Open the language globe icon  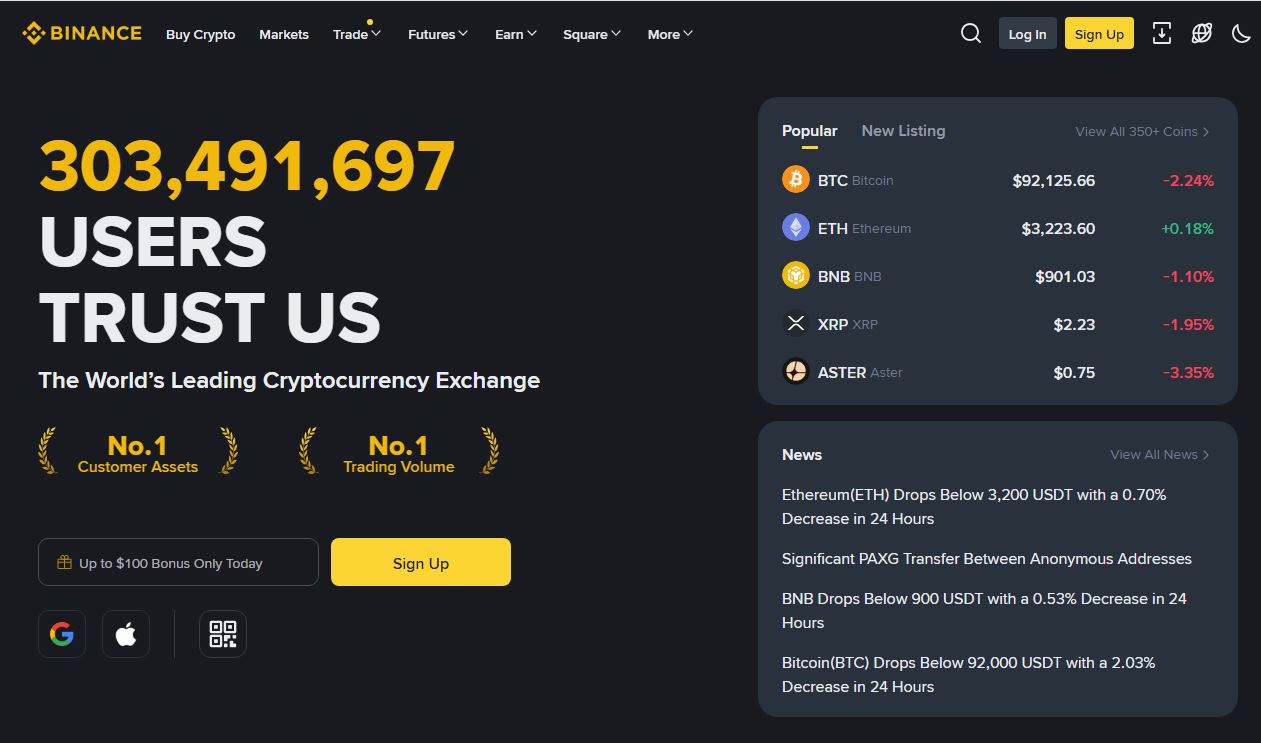1202,33
